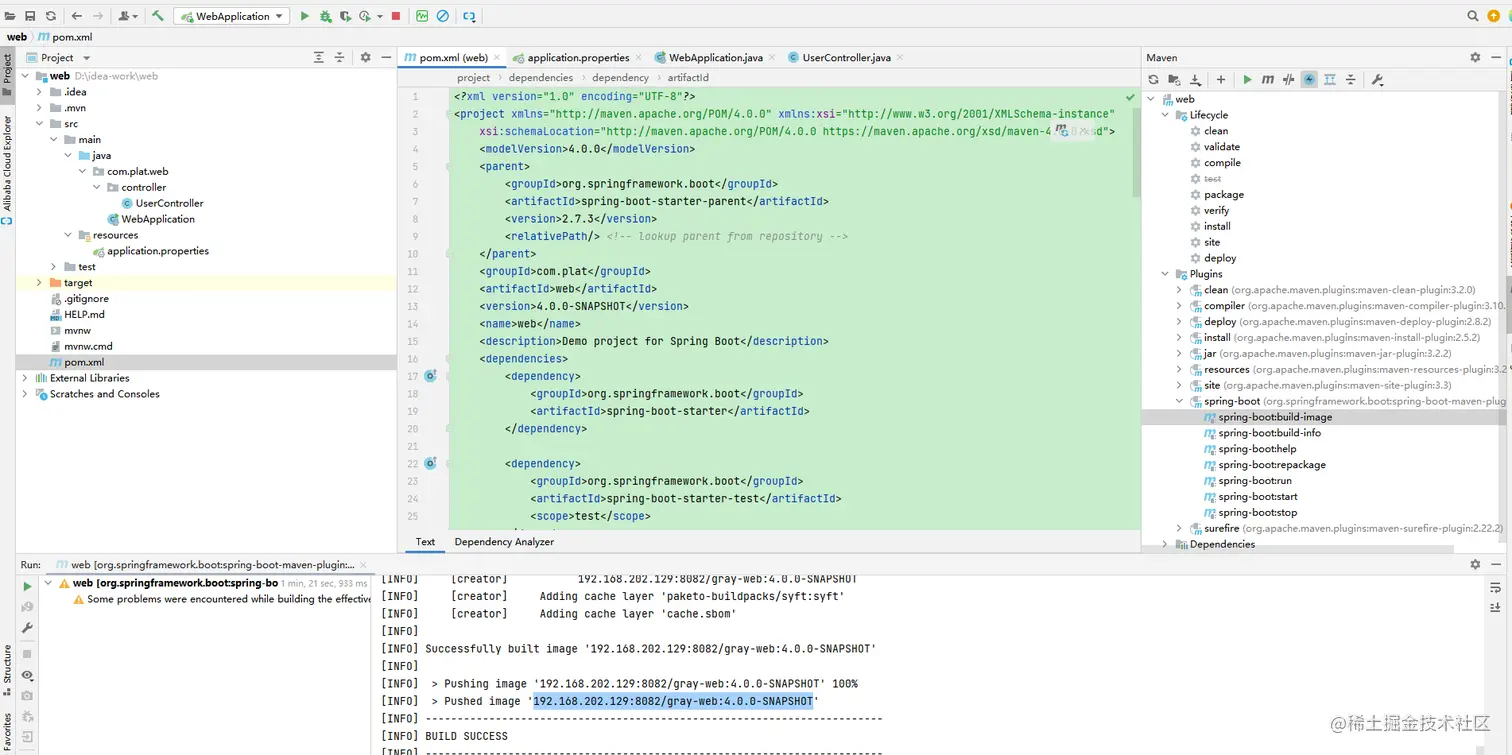This screenshot has width=1512, height=755.
Task: Click the Run with Coverage icon
Action: 345,16
